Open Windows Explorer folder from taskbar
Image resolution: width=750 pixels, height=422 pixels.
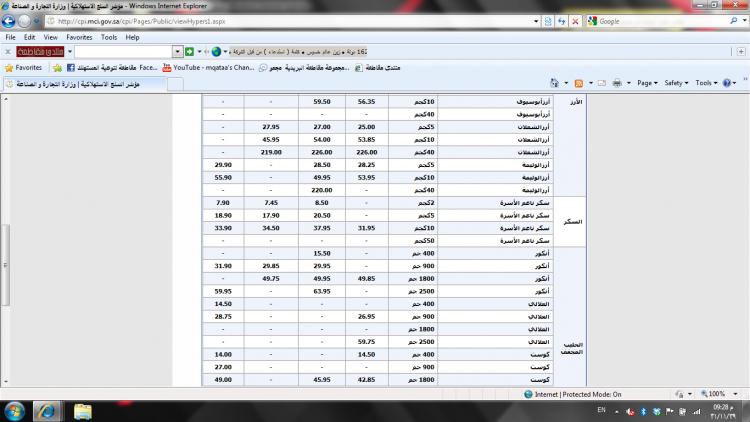tap(82, 410)
